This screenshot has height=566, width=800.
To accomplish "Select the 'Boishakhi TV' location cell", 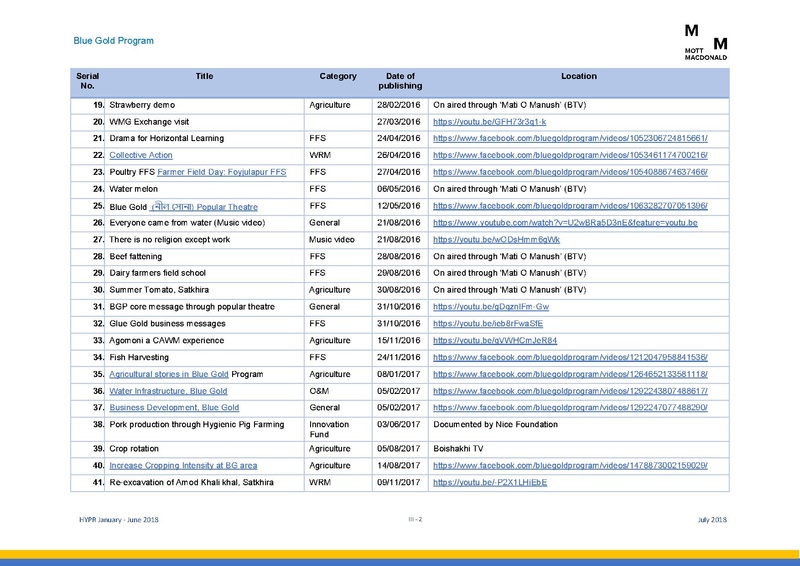I will (x=458, y=449).
